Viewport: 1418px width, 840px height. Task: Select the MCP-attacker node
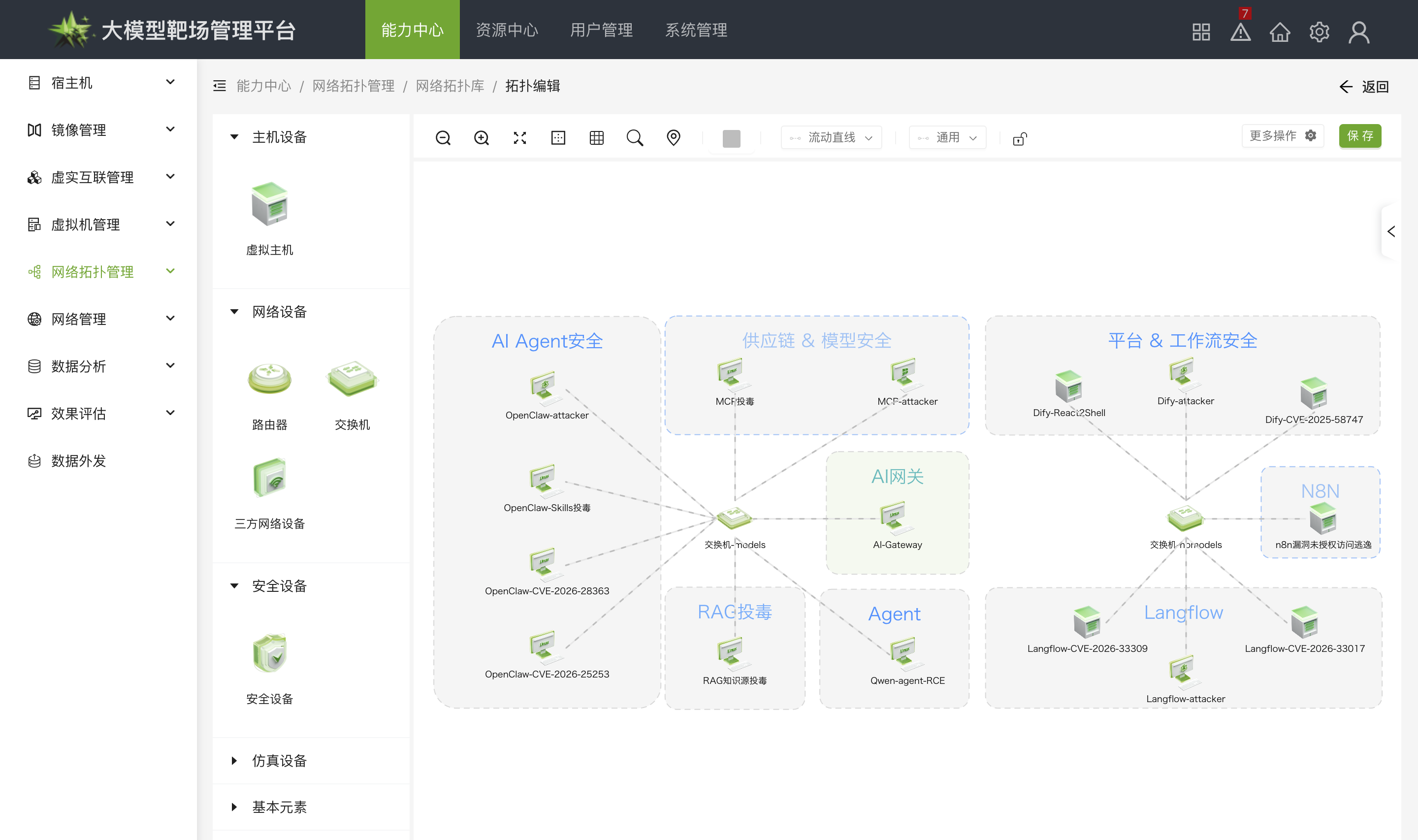coord(906,375)
